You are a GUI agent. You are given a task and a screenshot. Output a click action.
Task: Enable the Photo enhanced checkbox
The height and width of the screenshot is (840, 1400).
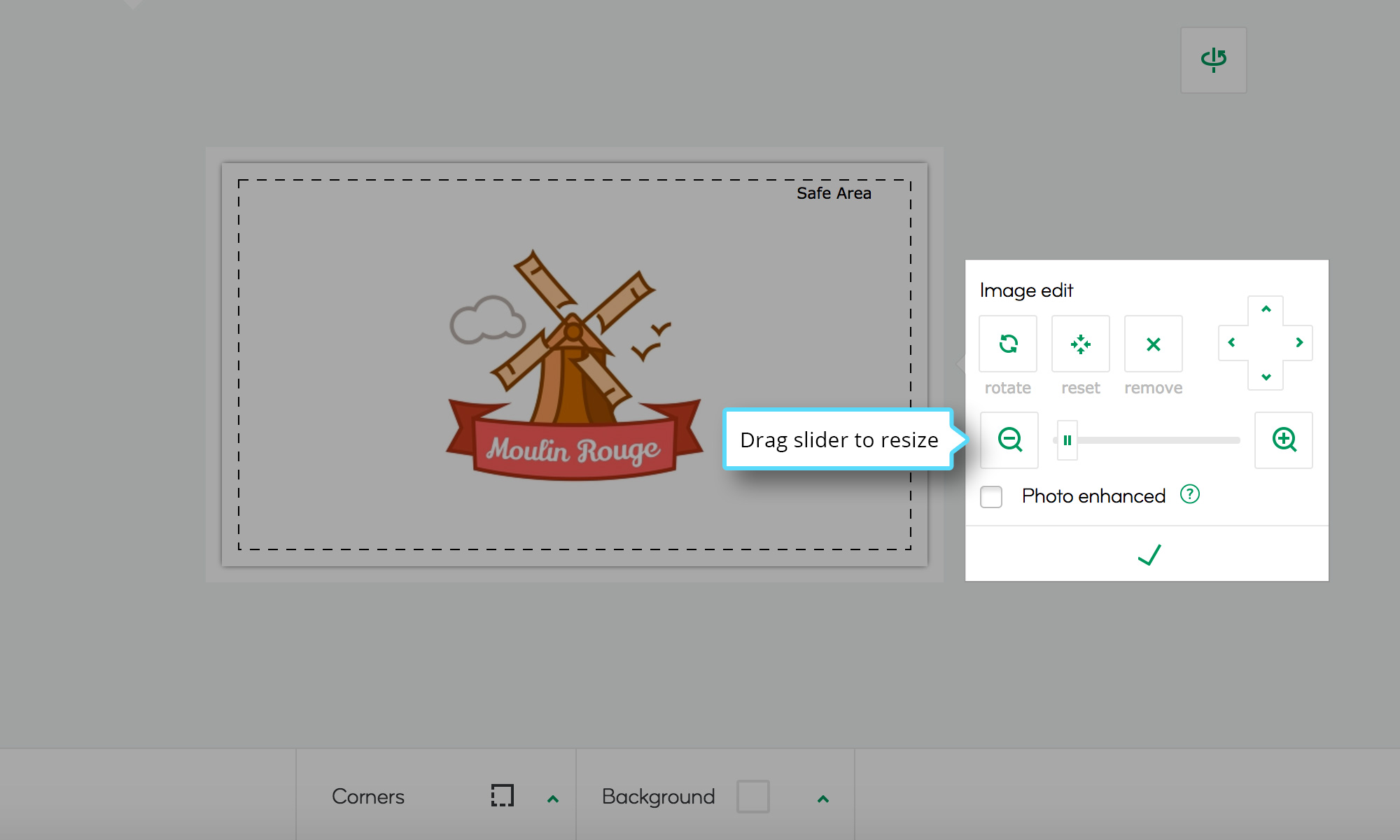coord(991,496)
